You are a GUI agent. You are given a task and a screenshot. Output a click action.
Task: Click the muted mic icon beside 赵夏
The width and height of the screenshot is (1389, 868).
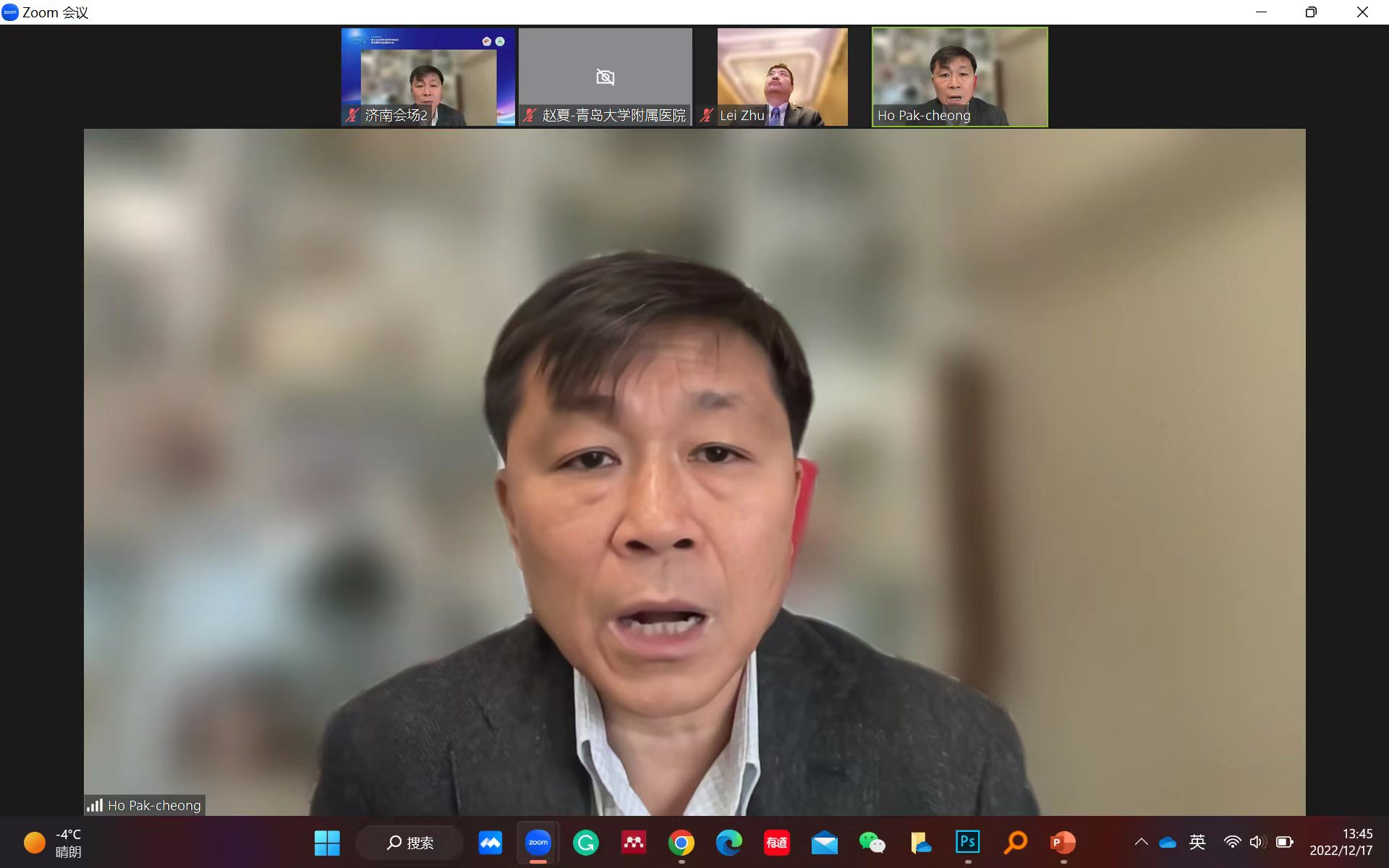tap(530, 115)
